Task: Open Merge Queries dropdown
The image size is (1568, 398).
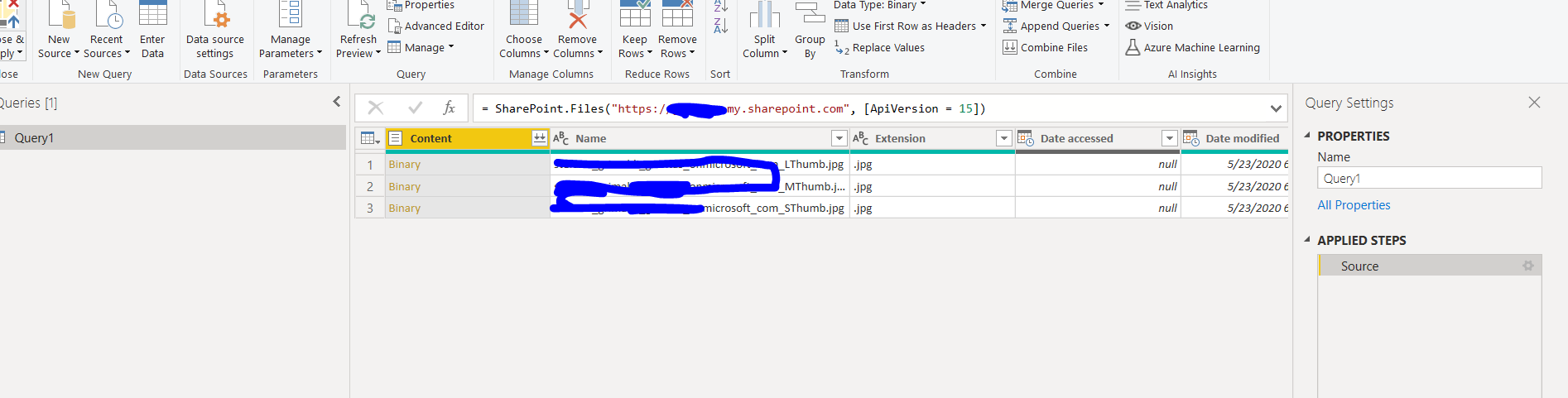Action: pos(1053,5)
